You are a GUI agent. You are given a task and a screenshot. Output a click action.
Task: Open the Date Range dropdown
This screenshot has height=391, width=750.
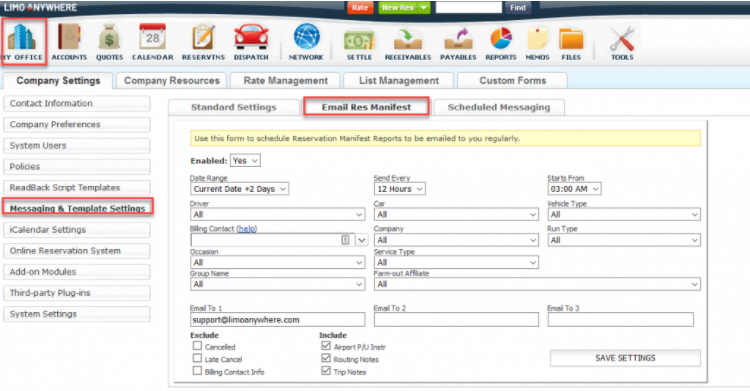point(240,189)
